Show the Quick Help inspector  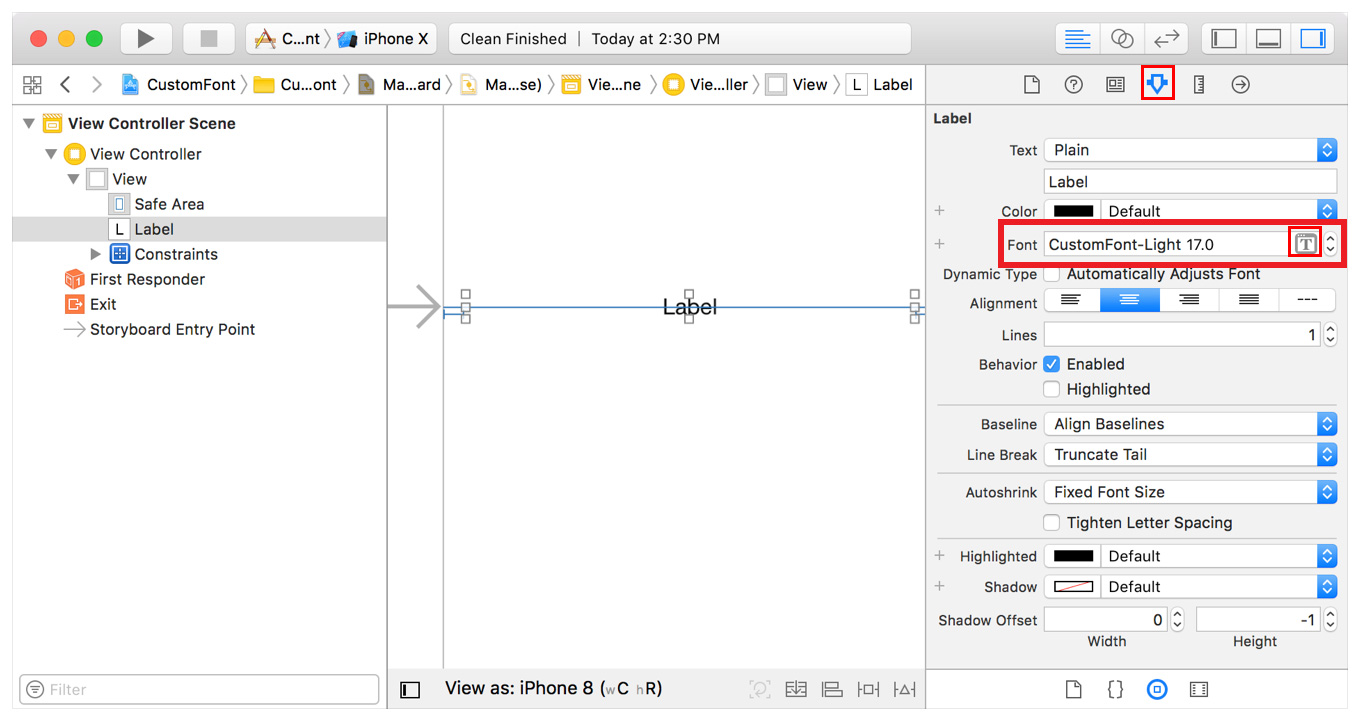[x=1073, y=85]
